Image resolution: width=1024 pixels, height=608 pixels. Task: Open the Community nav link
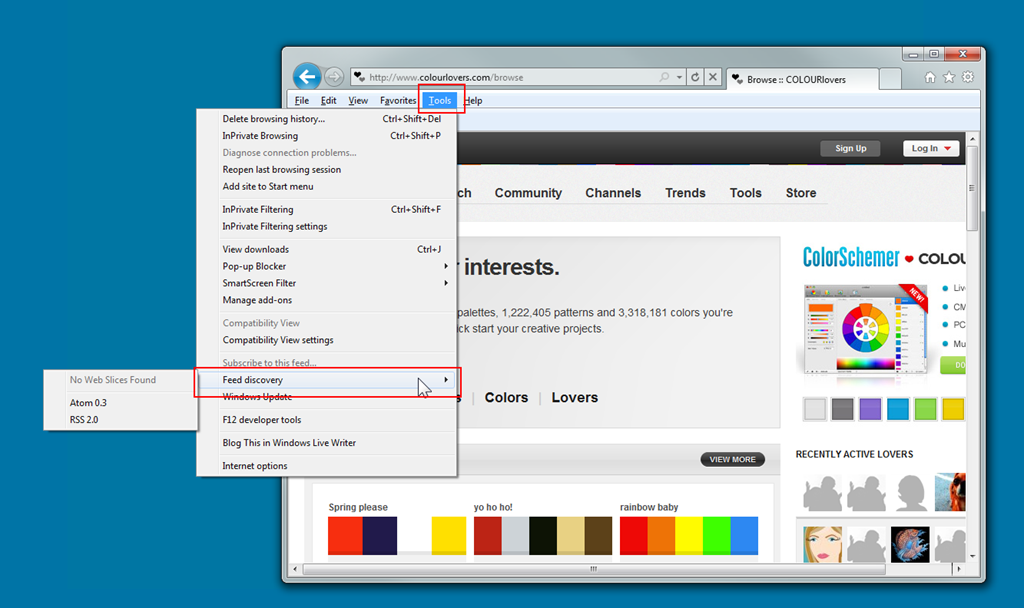(x=528, y=193)
